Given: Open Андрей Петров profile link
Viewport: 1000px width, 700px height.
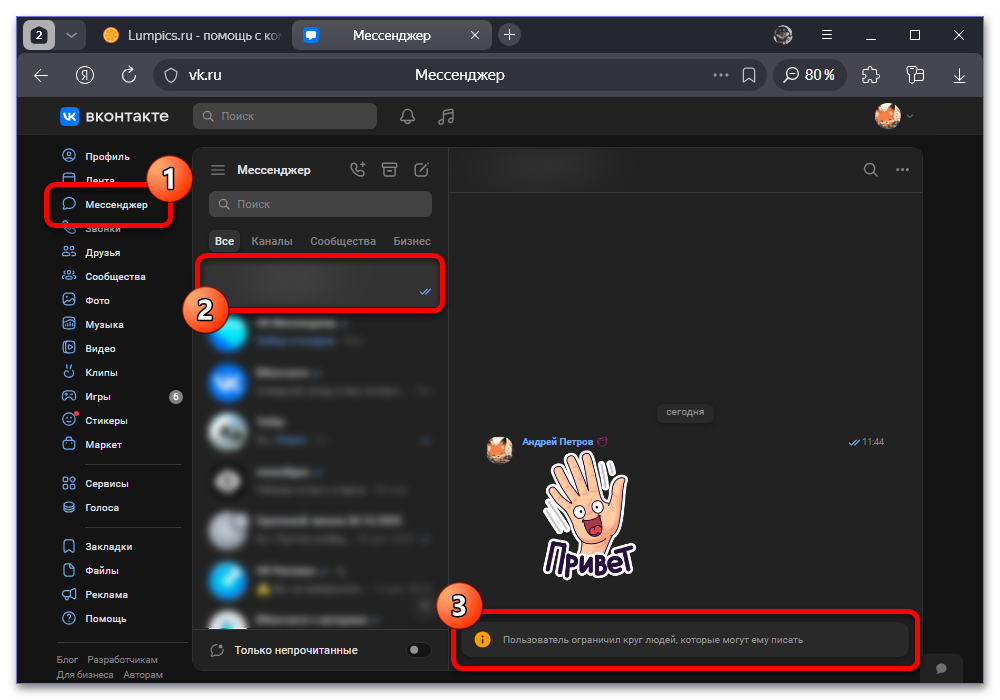Looking at the screenshot, I should point(557,442).
